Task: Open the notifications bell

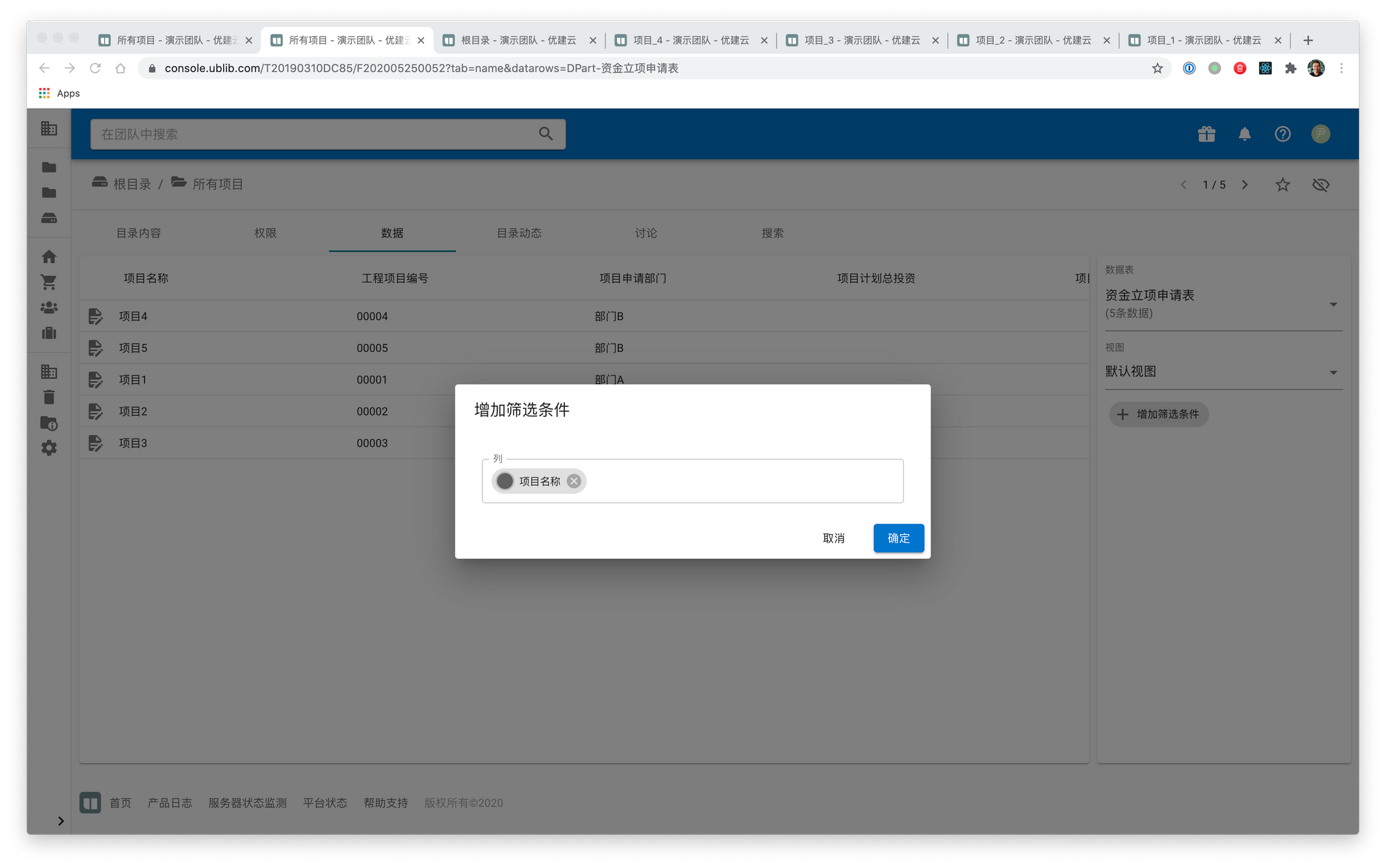Action: [1245, 134]
